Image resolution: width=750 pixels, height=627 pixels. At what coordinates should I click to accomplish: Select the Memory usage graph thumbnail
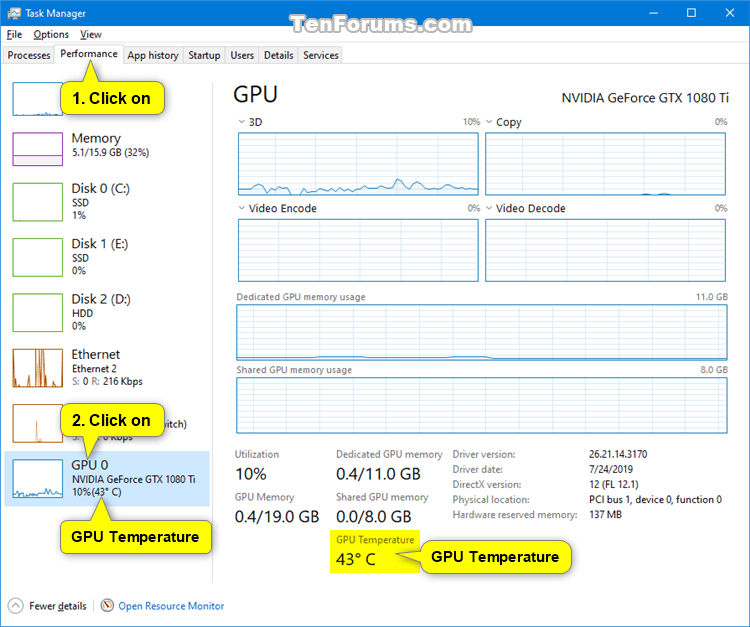point(37,148)
